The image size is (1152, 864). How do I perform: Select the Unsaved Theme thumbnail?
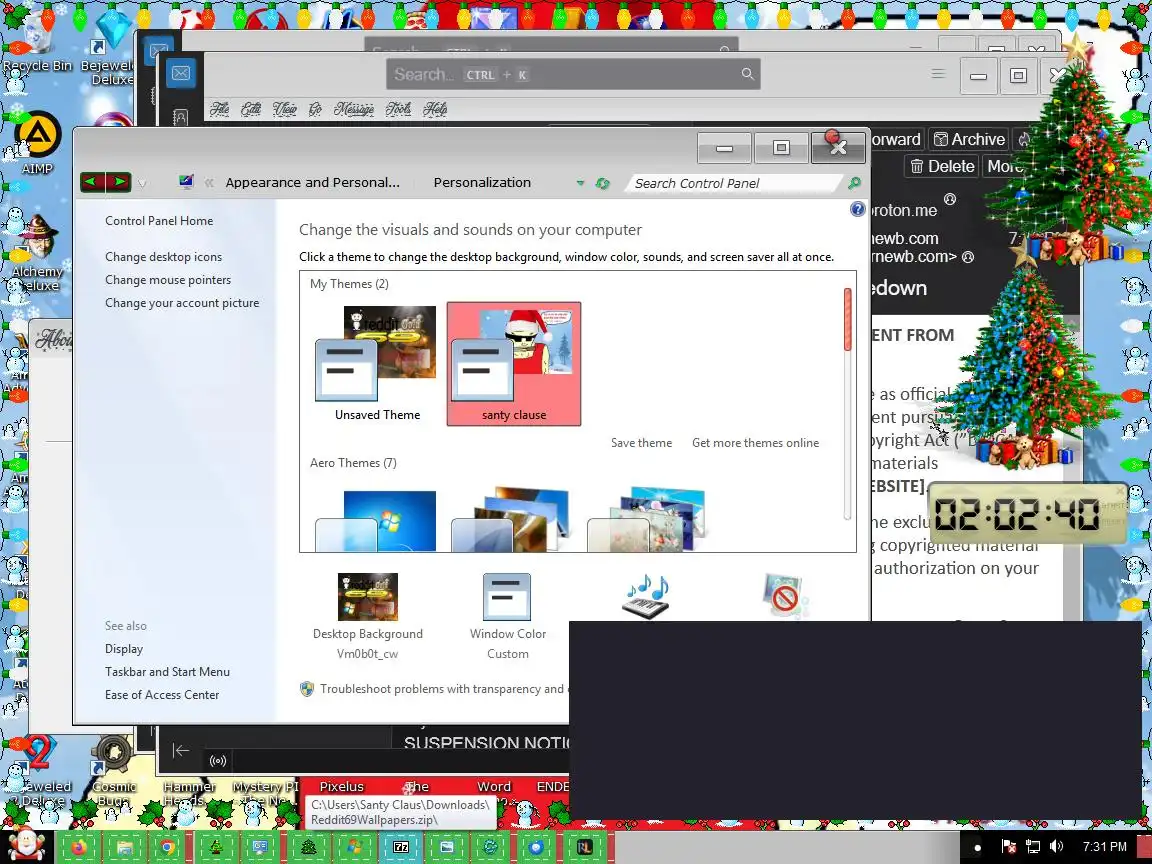[377, 364]
